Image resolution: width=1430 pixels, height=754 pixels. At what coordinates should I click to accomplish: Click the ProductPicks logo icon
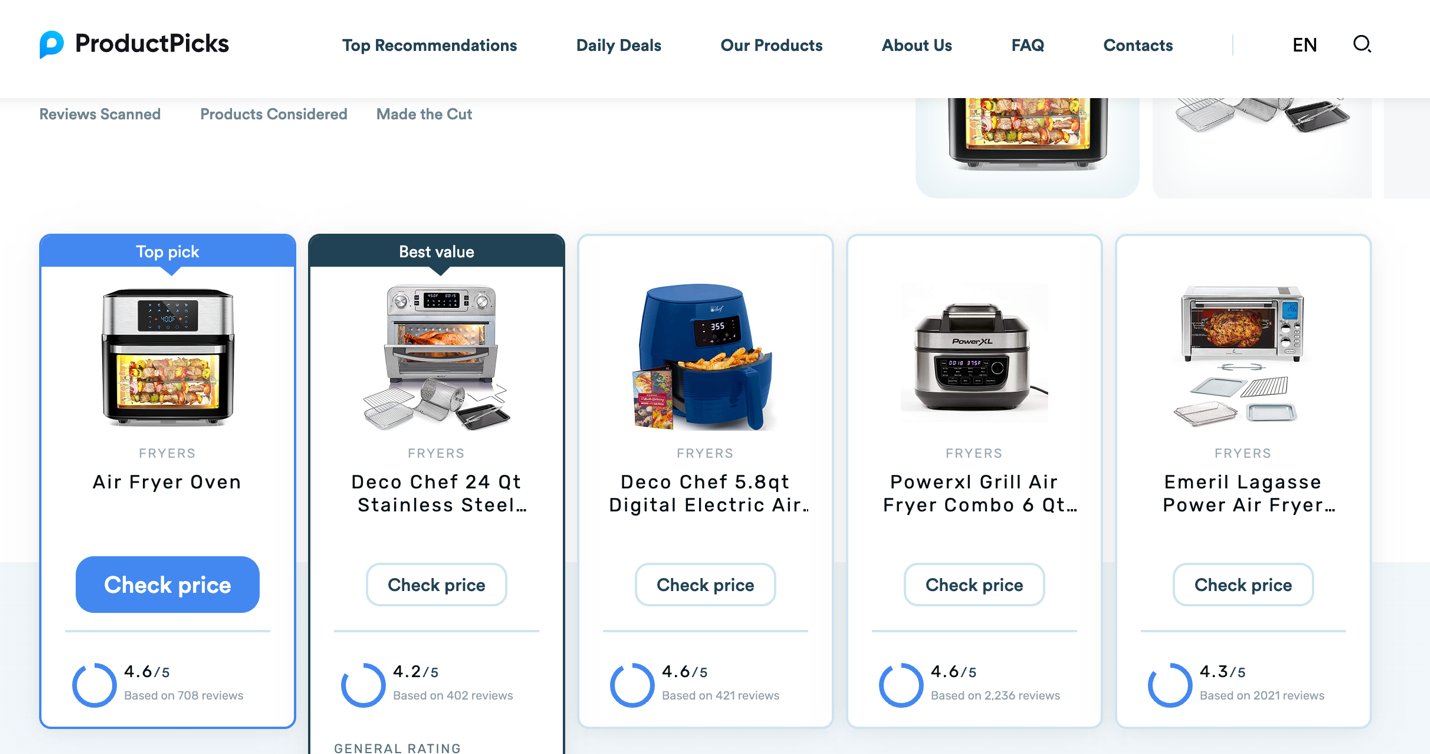(52, 44)
